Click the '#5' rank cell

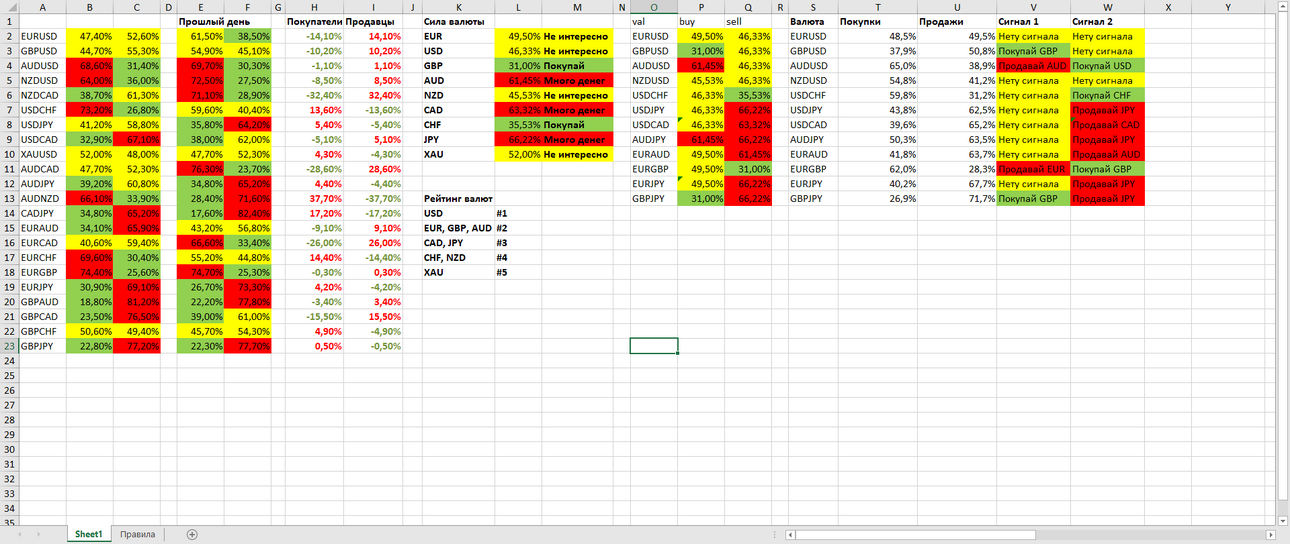pyautogui.click(x=518, y=272)
